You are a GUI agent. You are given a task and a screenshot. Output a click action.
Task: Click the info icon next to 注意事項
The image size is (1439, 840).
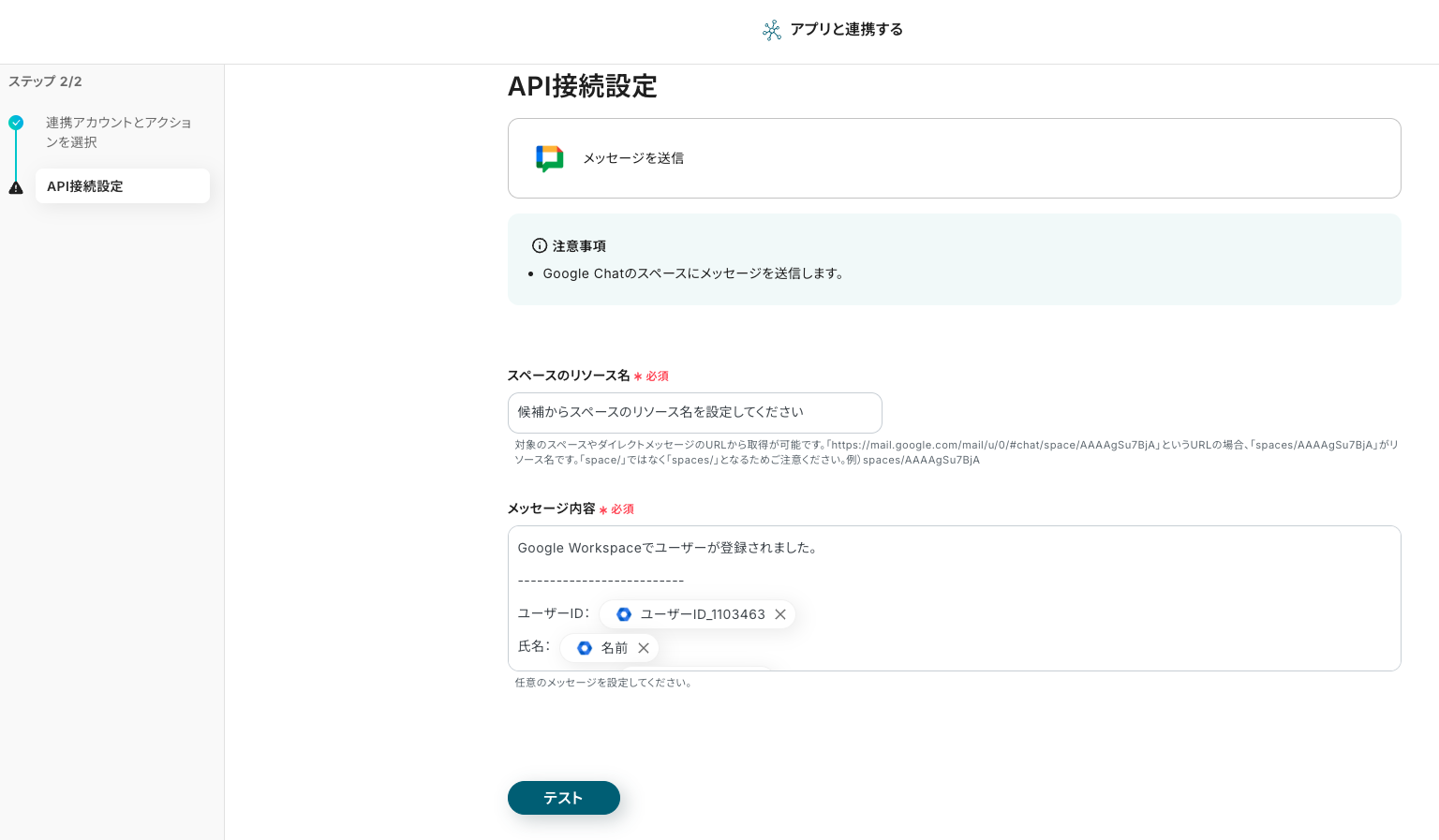click(540, 245)
